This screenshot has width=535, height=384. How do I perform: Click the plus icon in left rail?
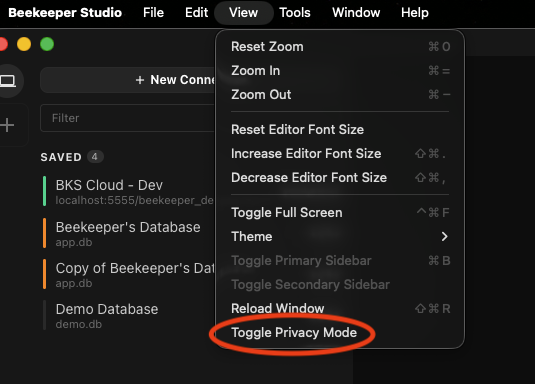click(x=7, y=125)
